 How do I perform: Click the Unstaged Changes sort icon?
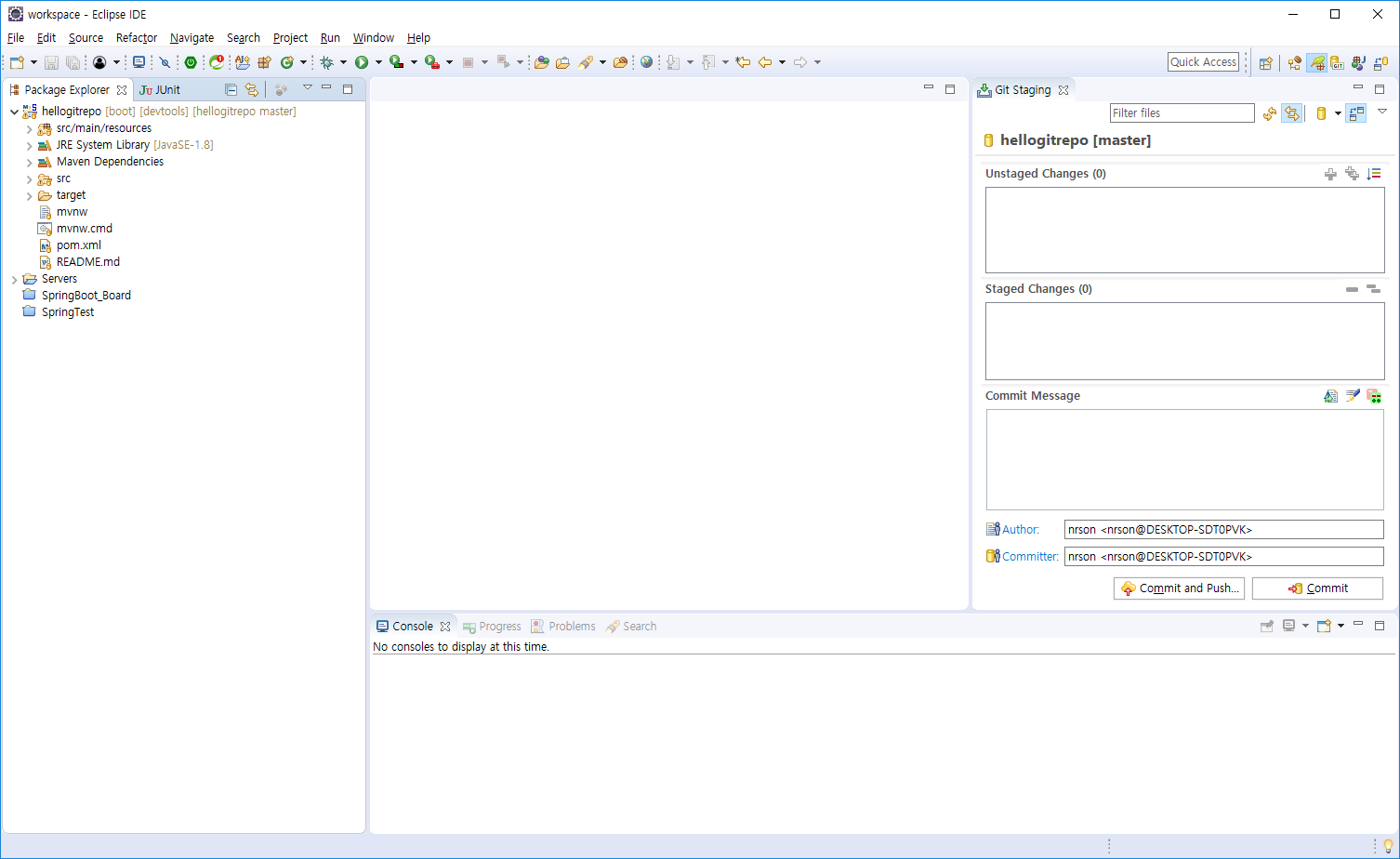[x=1374, y=174]
